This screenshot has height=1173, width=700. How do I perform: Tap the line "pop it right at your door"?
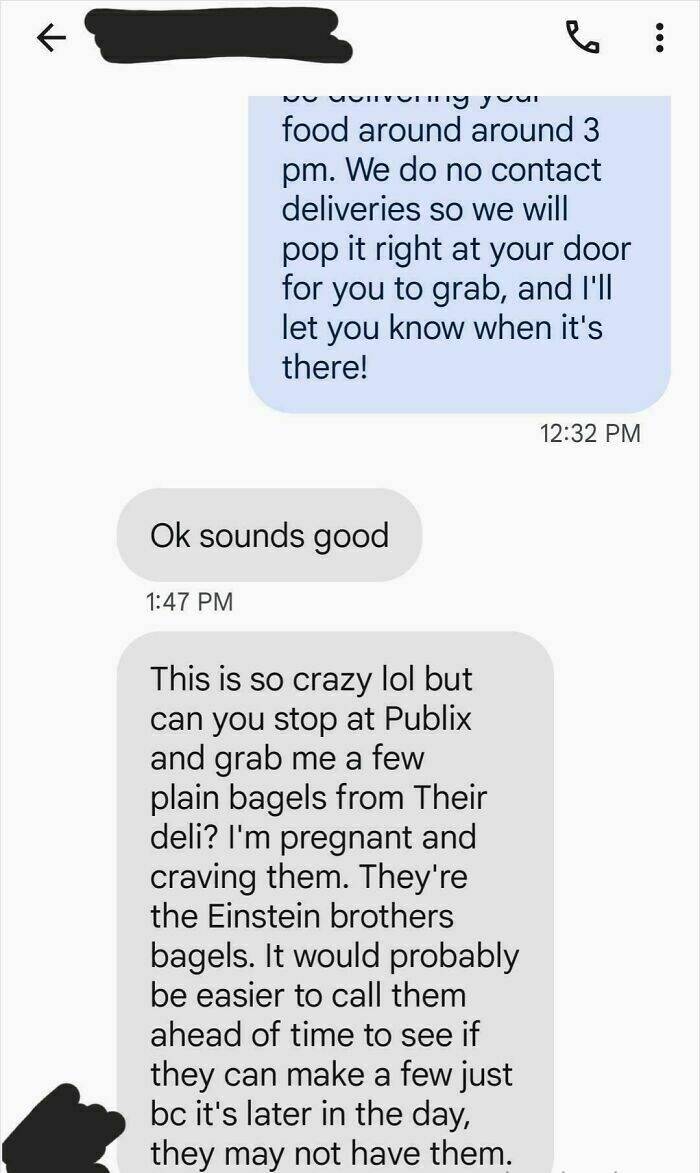(456, 250)
